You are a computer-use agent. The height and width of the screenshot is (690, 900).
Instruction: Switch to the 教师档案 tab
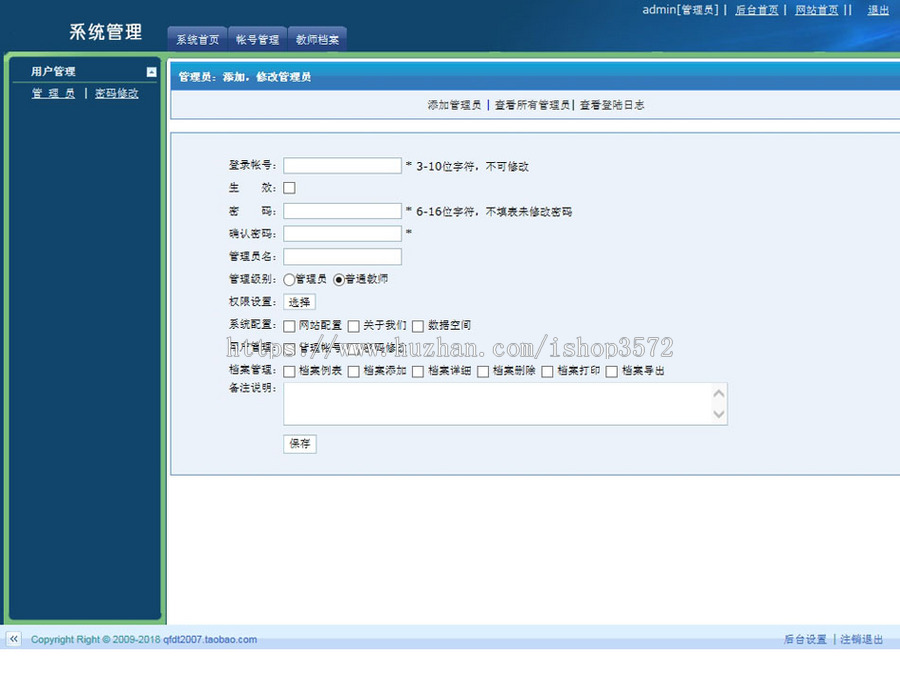point(317,40)
